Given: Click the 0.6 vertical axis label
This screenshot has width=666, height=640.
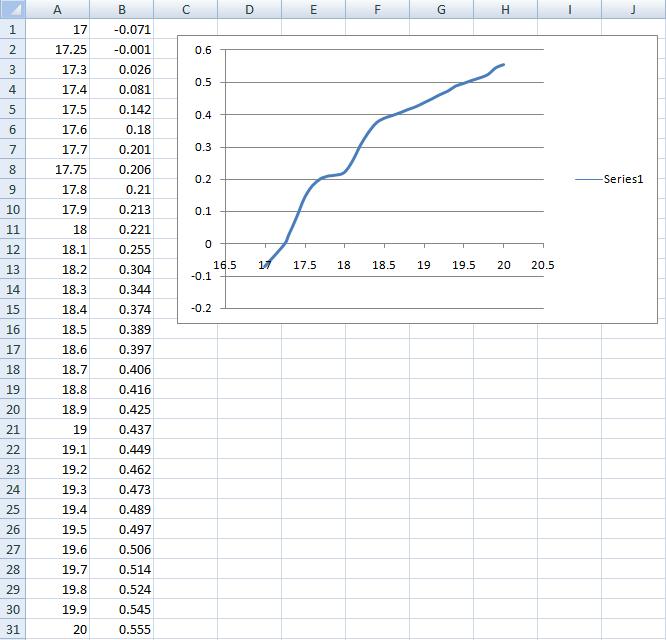Looking at the screenshot, I should tap(202, 50).
